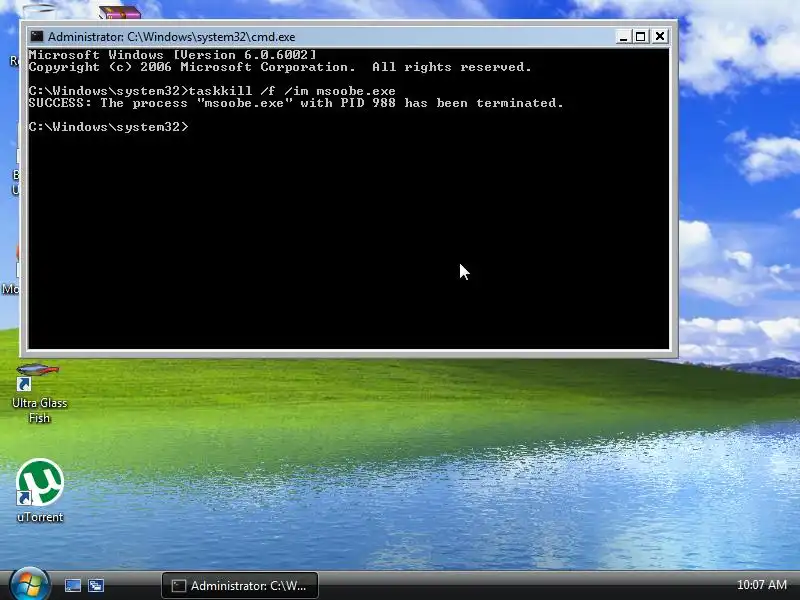This screenshot has width=800, height=600.
Task: Open uTorrent desktop shortcut
Action: (39, 491)
